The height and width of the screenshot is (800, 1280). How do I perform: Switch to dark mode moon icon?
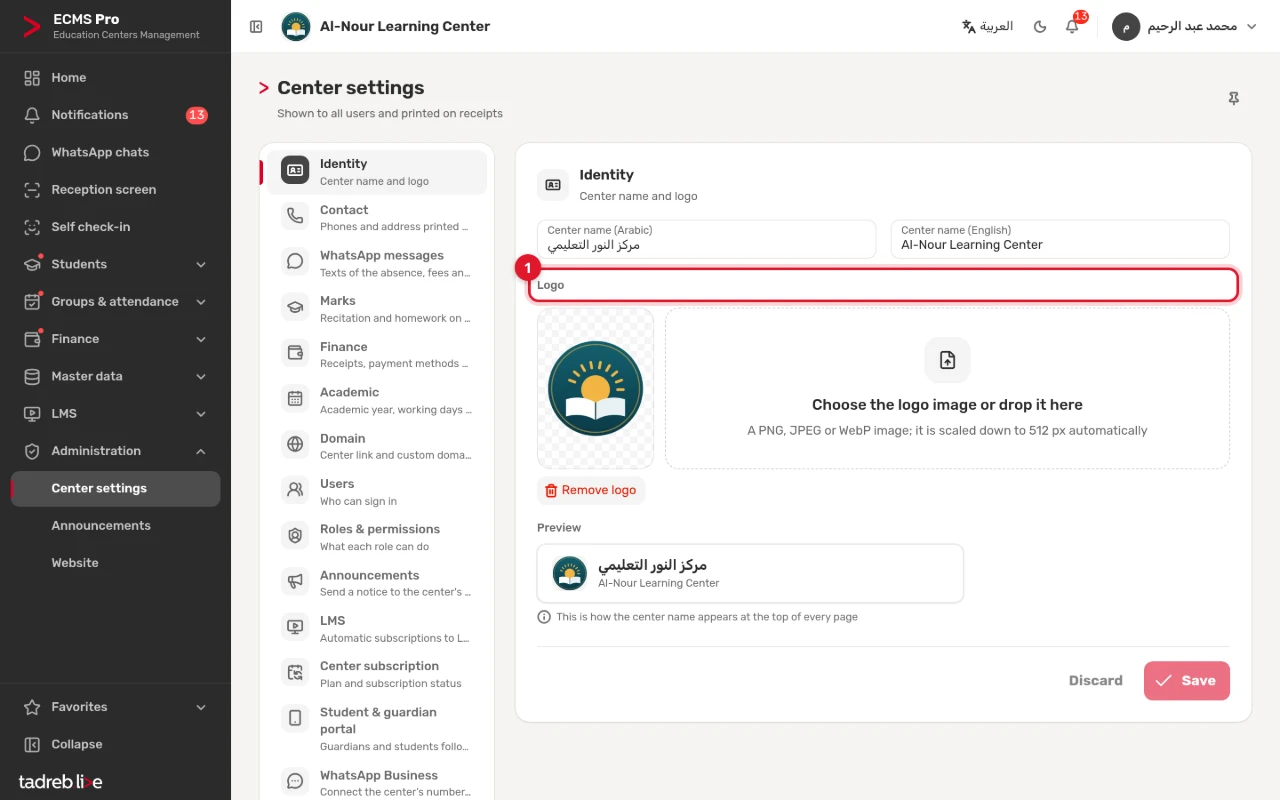(x=1040, y=27)
